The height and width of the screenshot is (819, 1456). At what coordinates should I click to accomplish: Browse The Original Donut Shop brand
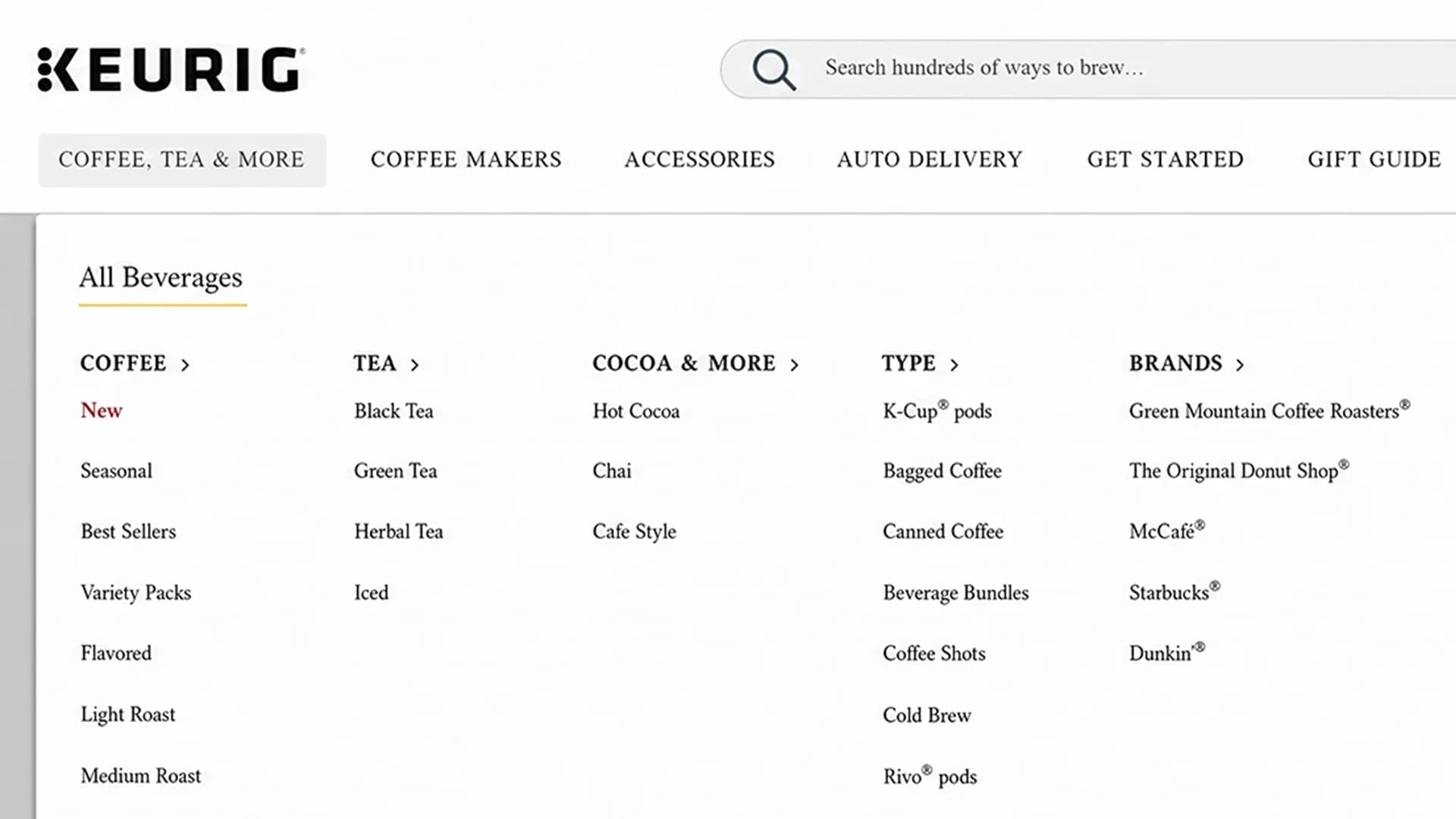pos(1239,471)
